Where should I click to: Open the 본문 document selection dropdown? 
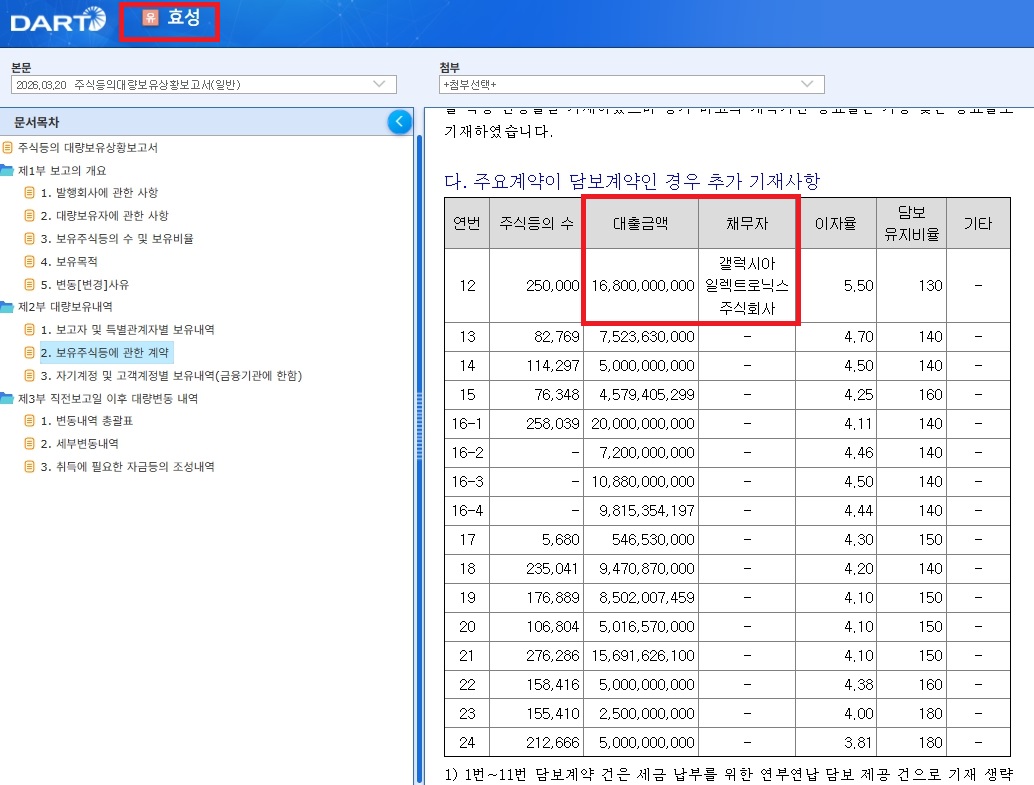(x=204, y=84)
